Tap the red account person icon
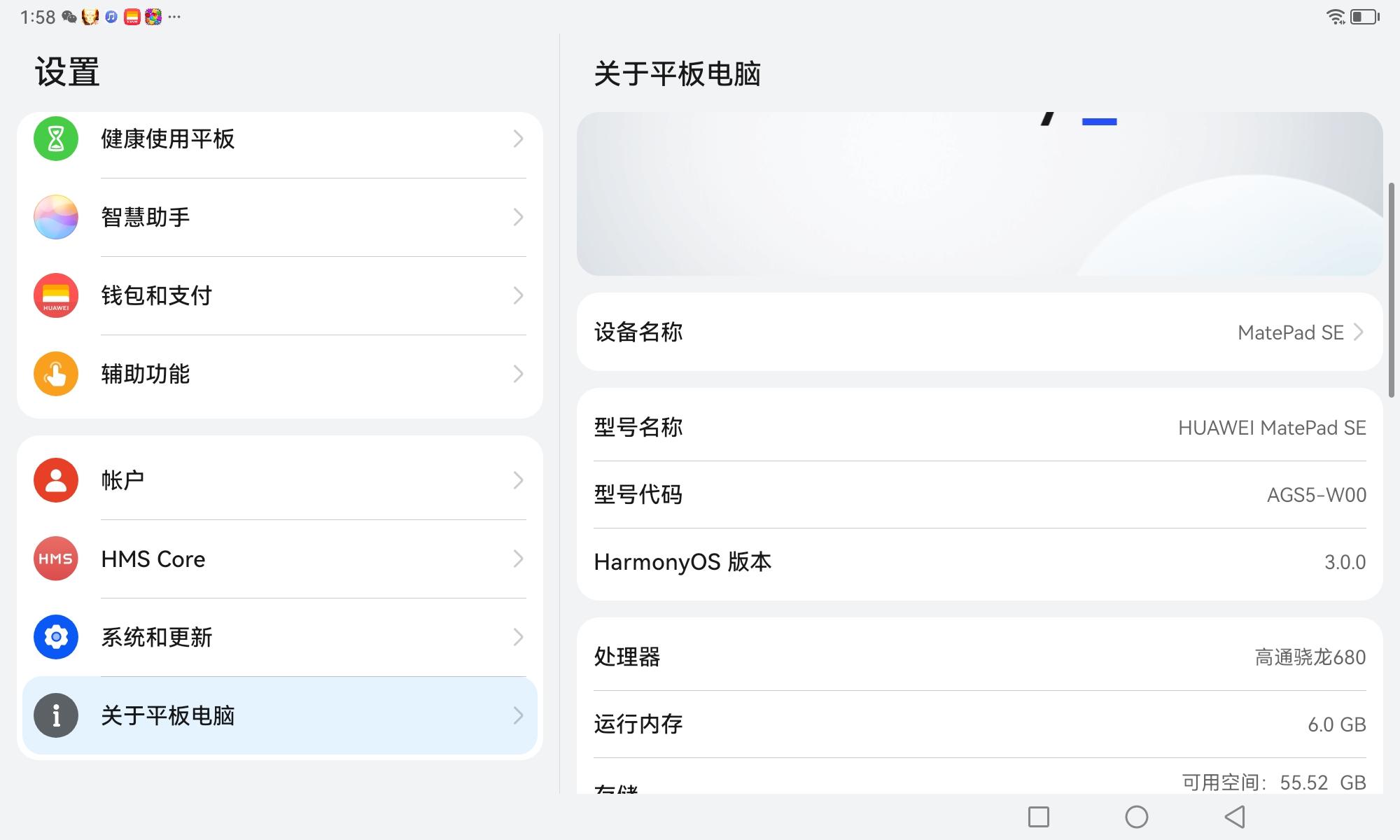 tap(56, 480)
